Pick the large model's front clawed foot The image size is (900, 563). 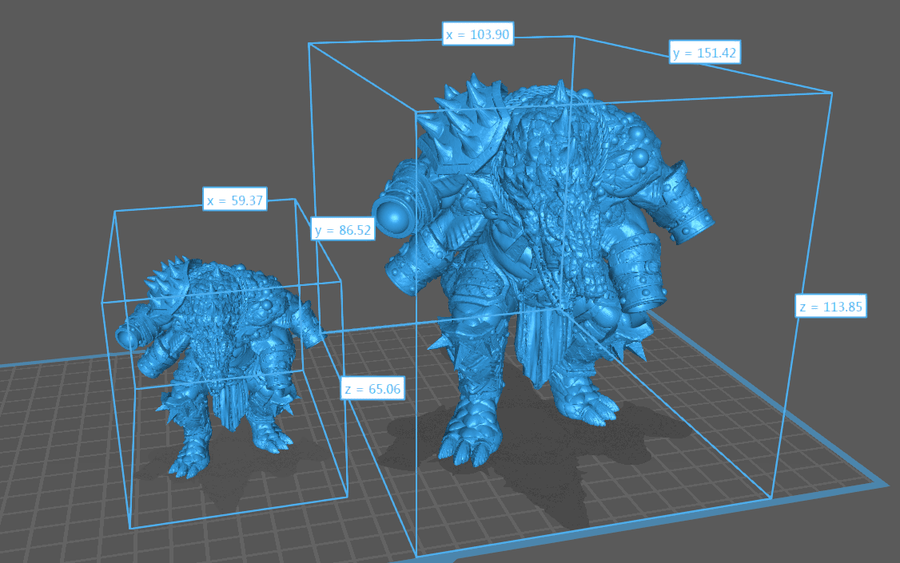(x=463, y=440)
